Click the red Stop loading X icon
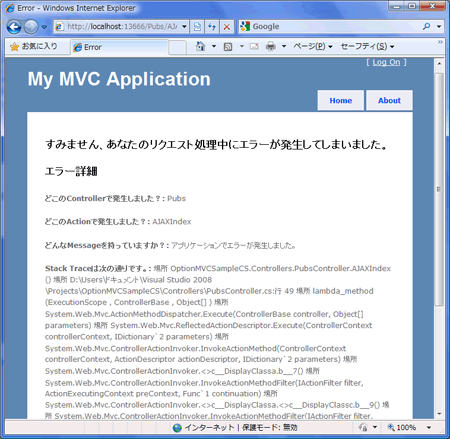 [227, 27]
